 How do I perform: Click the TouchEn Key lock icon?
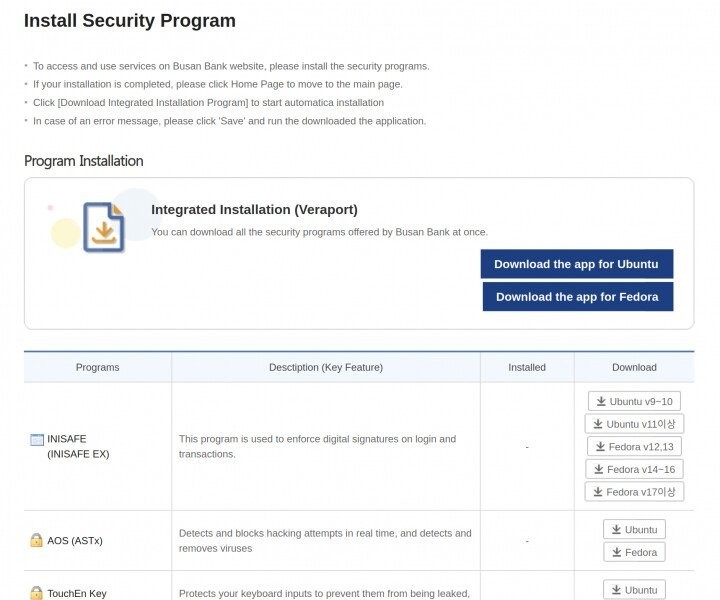click(37, 593)
